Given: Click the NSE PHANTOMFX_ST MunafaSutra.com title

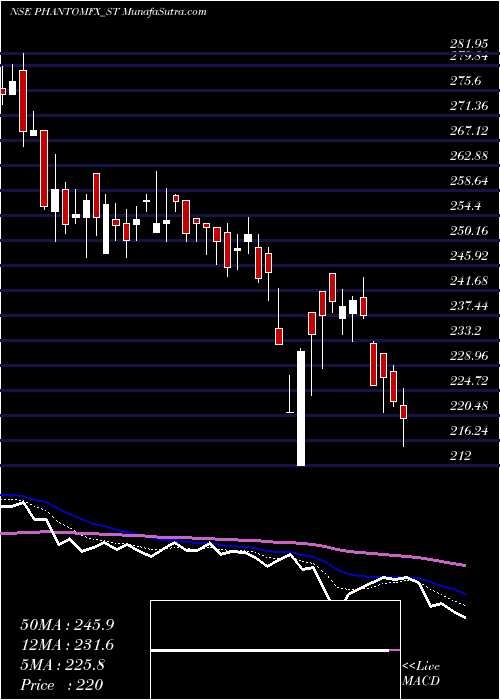Looking at the screenshot, I should tap(108, 12).
